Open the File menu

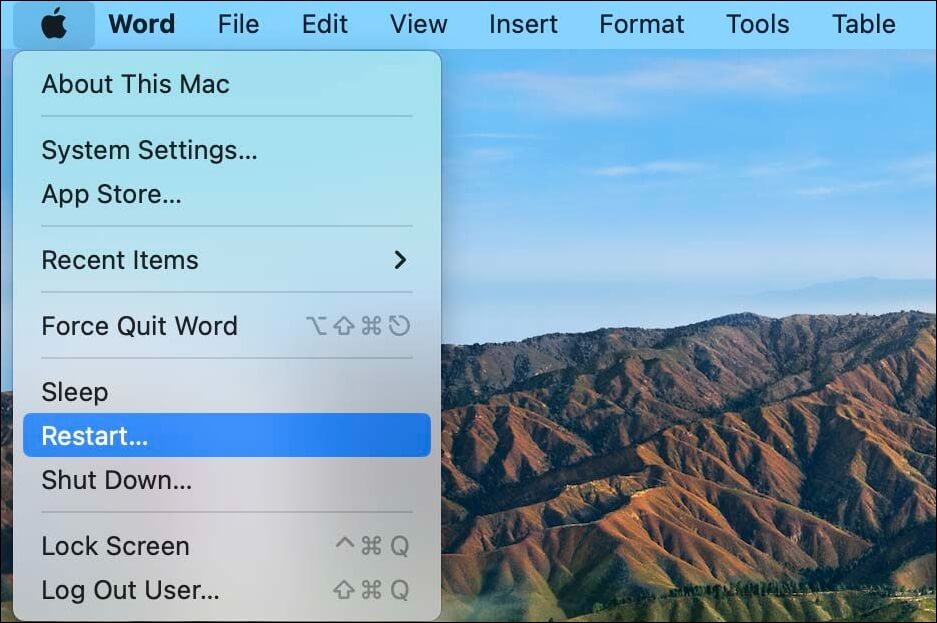pos(238,24)
